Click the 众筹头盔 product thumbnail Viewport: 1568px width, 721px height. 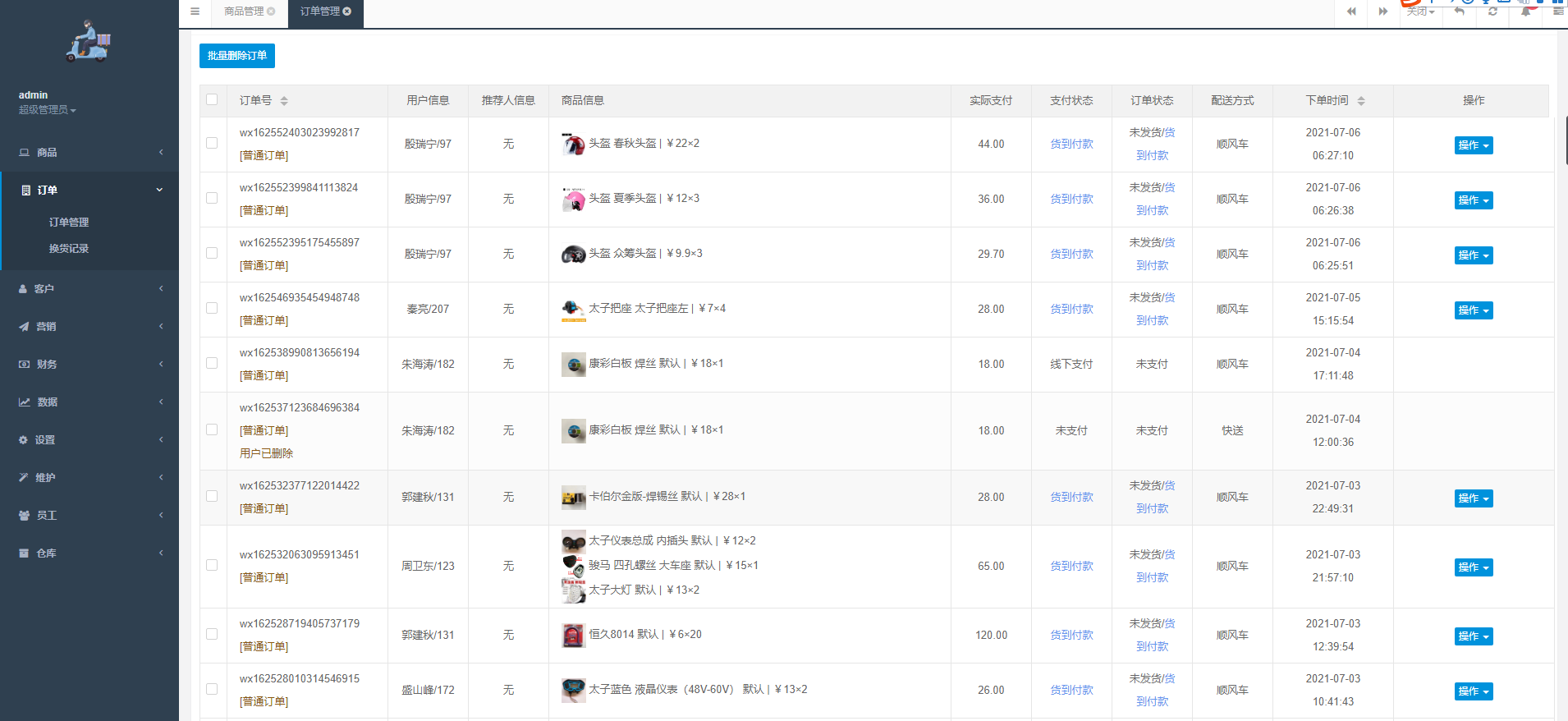pyautogui.click(x=573, y=254)
